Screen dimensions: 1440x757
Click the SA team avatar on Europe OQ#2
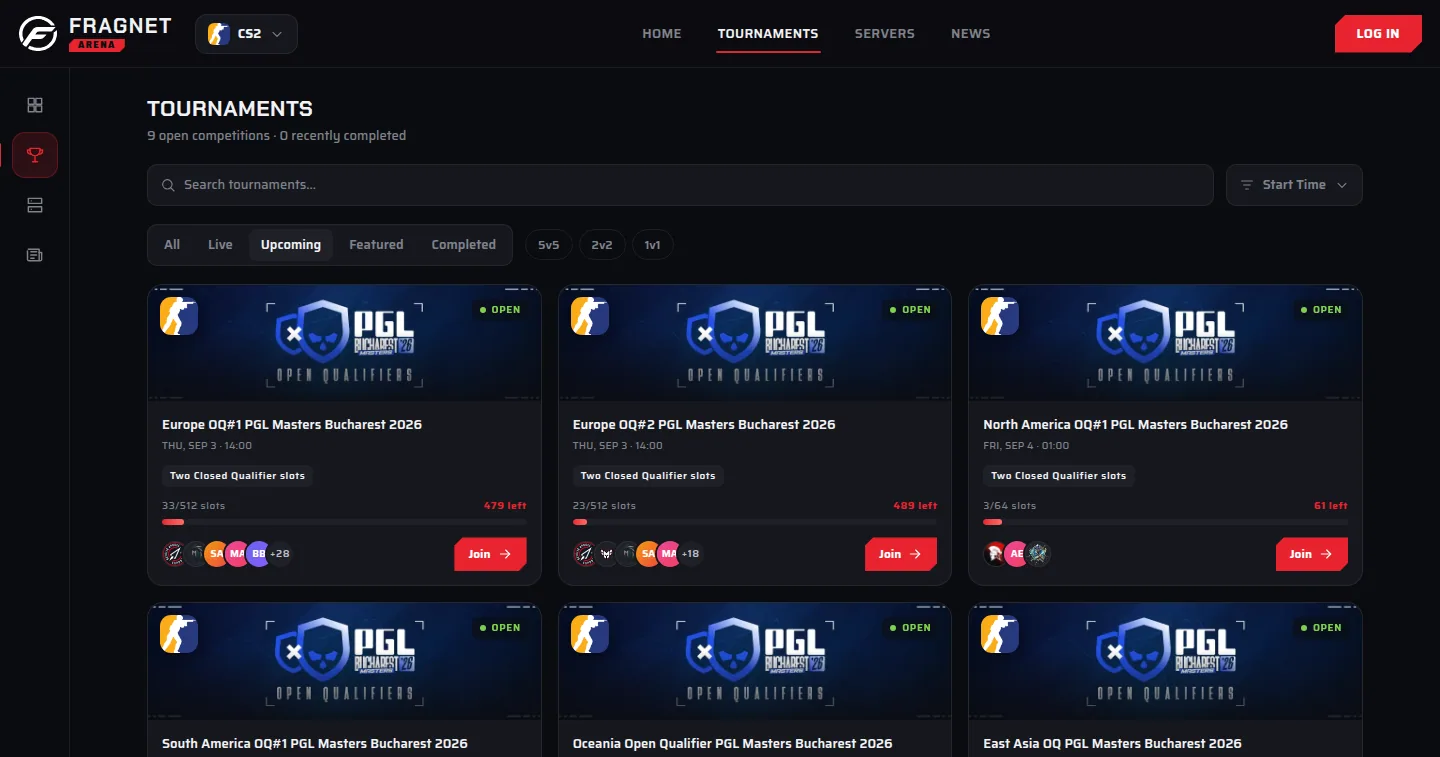(648, 554)
